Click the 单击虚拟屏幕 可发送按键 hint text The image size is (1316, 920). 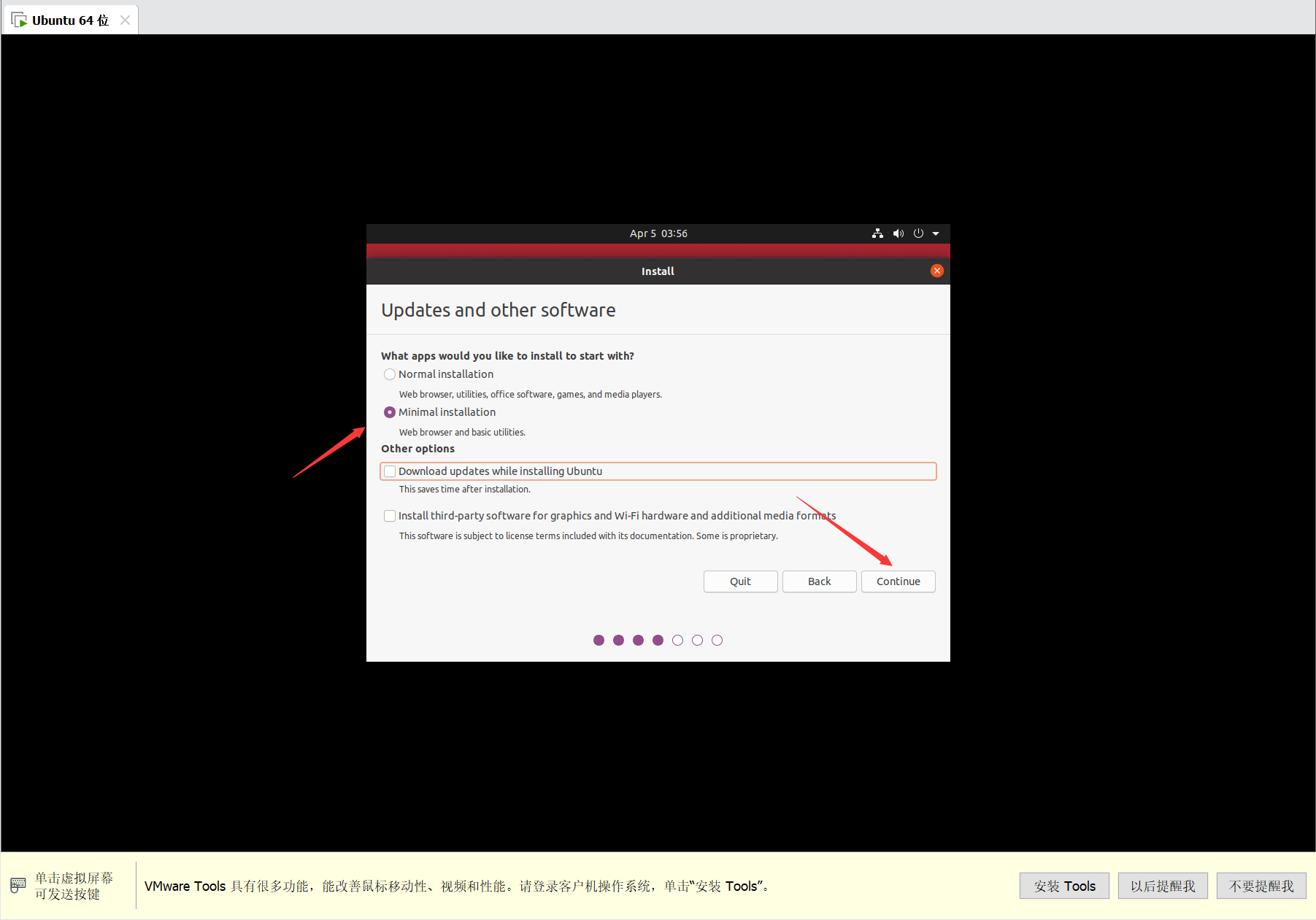(x=74, y=886)
